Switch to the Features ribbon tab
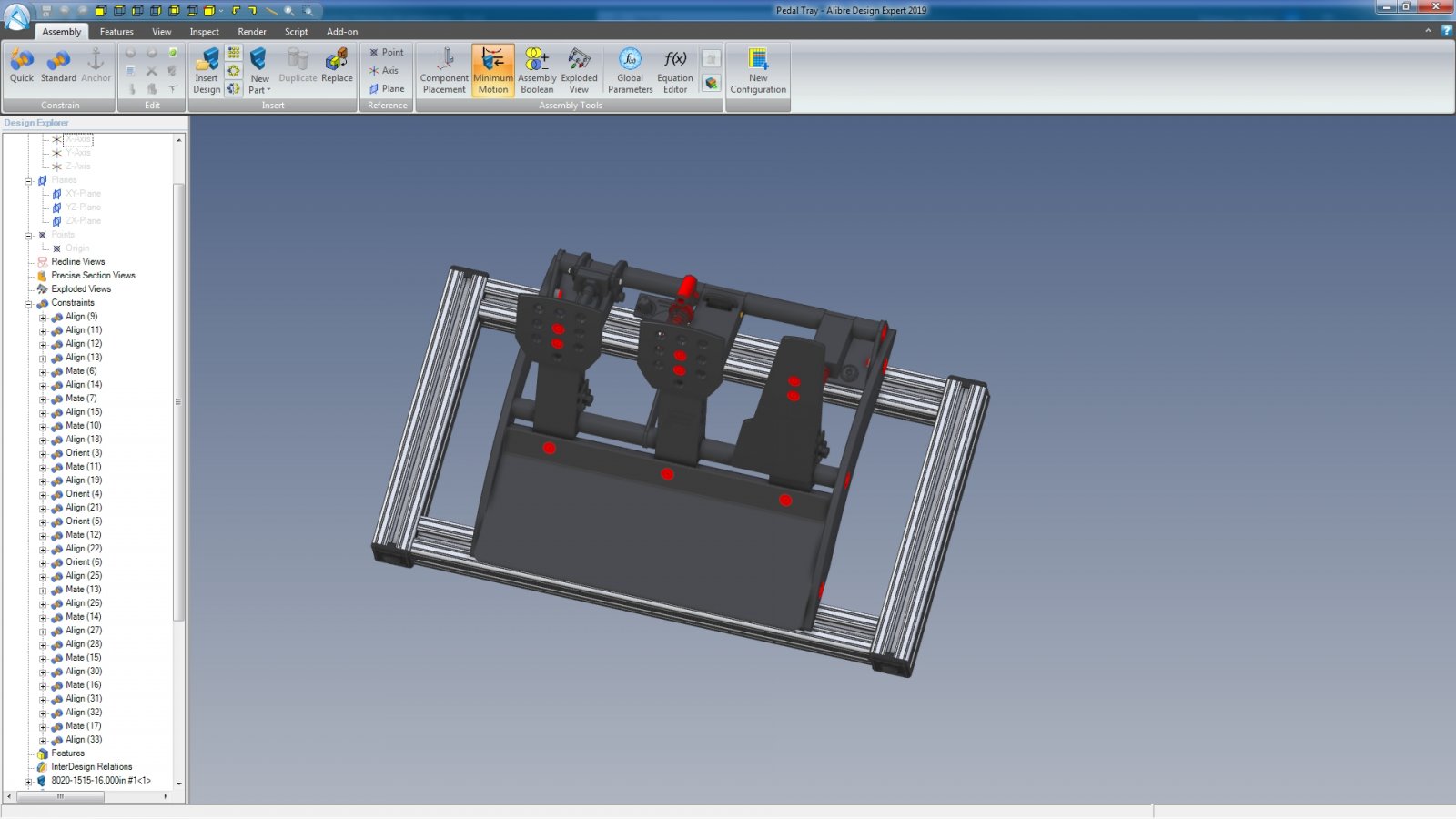The height and width of the screenshot is (819, 1456). (x=116, y=32)
